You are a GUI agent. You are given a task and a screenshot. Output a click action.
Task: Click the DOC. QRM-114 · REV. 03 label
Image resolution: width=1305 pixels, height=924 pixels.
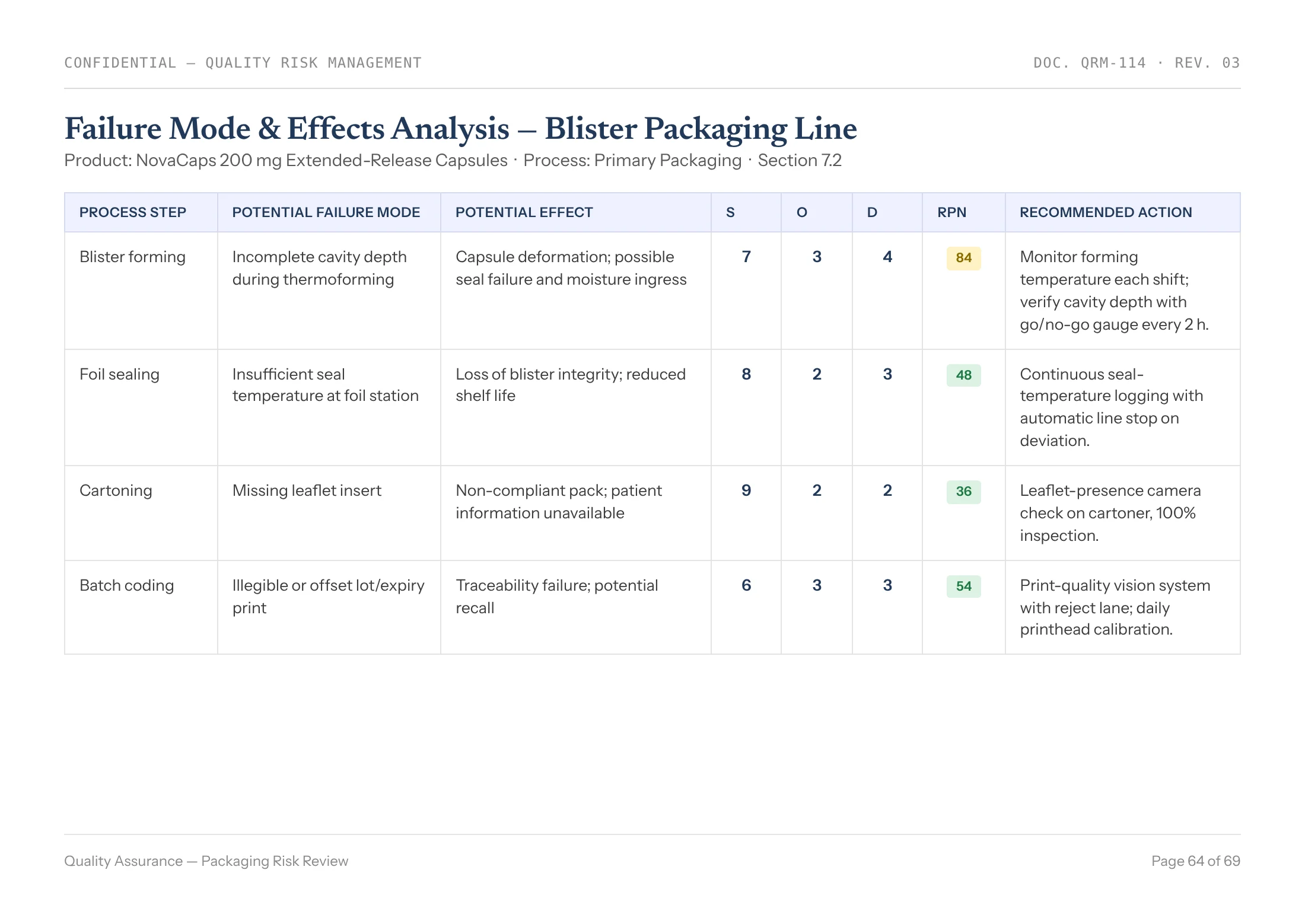coord(1137,63)
